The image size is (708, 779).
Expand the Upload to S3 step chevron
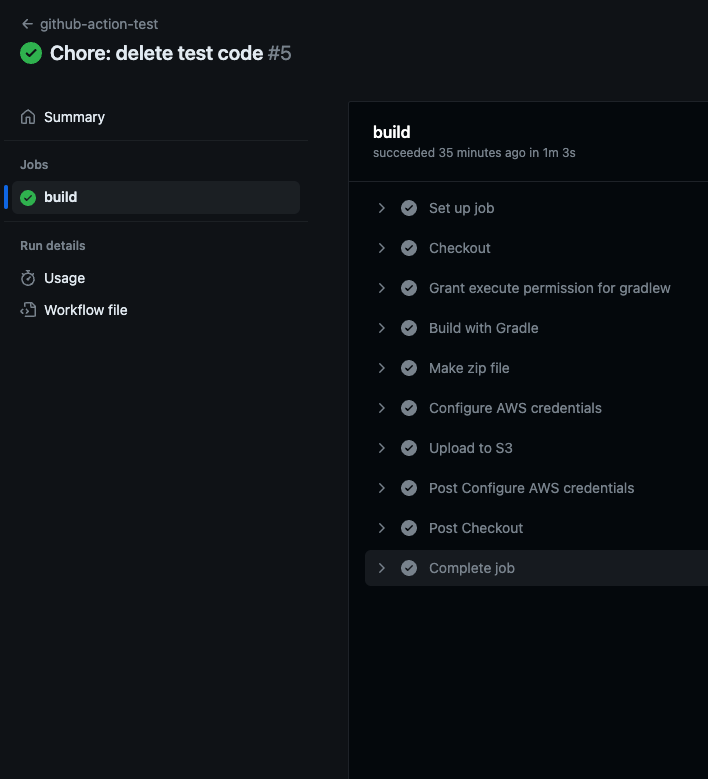pos(382,448)
